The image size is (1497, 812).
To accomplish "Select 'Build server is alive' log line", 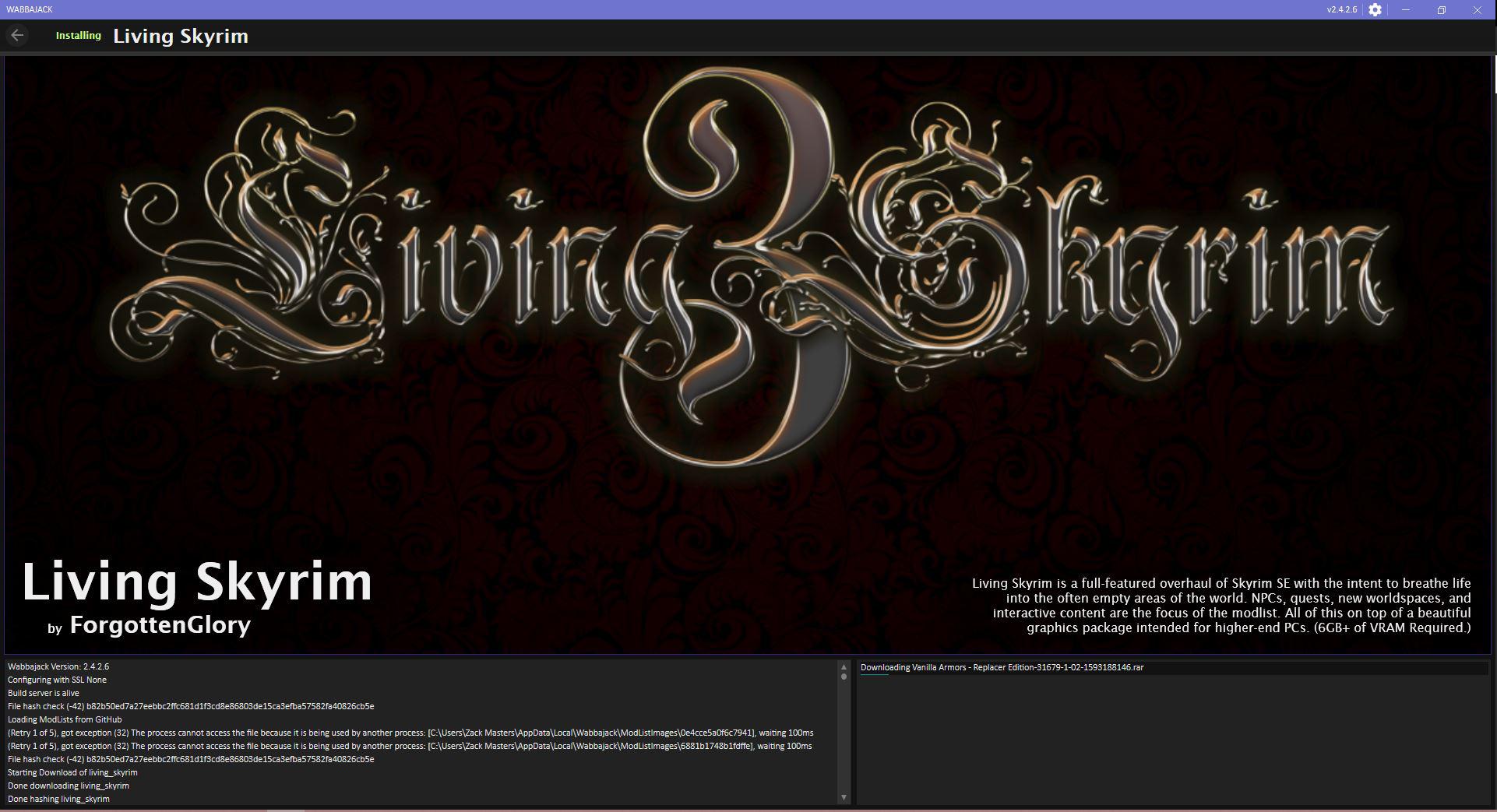I will click(x=44, y=693).
